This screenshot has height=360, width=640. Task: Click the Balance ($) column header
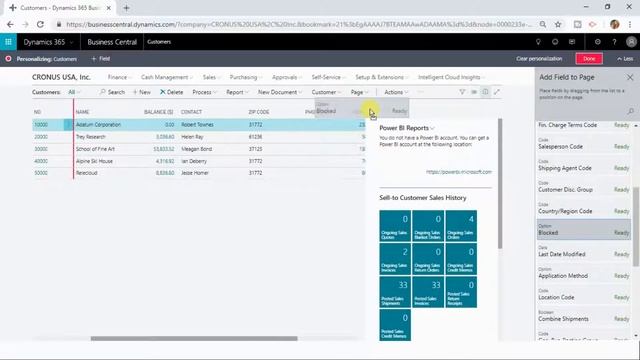tap(158, 112)
